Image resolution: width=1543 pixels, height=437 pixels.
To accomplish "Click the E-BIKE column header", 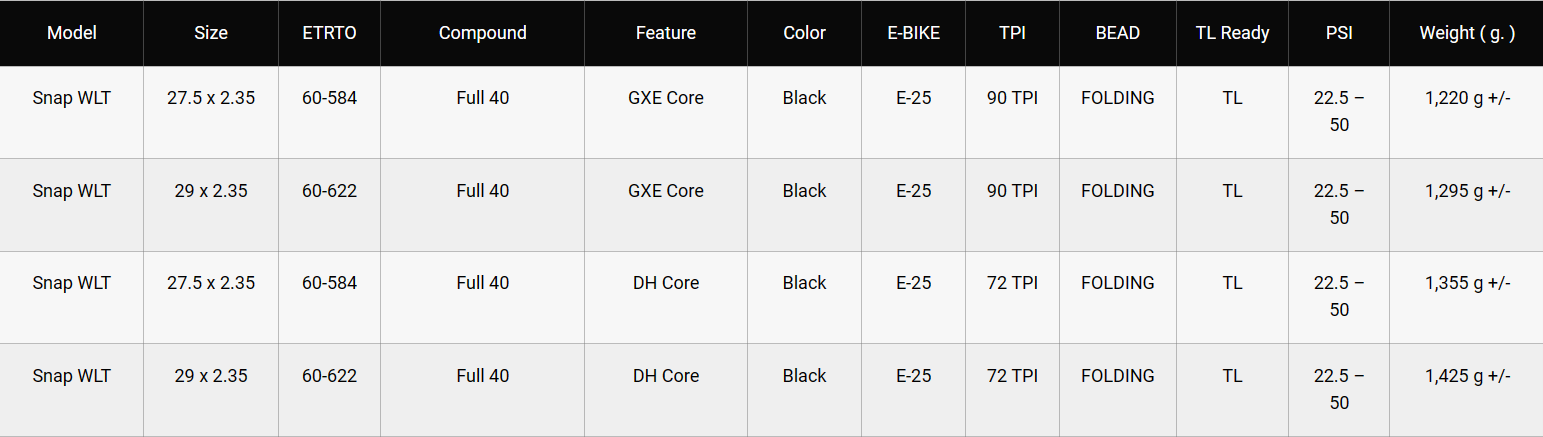I will pyautogui.click(x=913, y=33).
